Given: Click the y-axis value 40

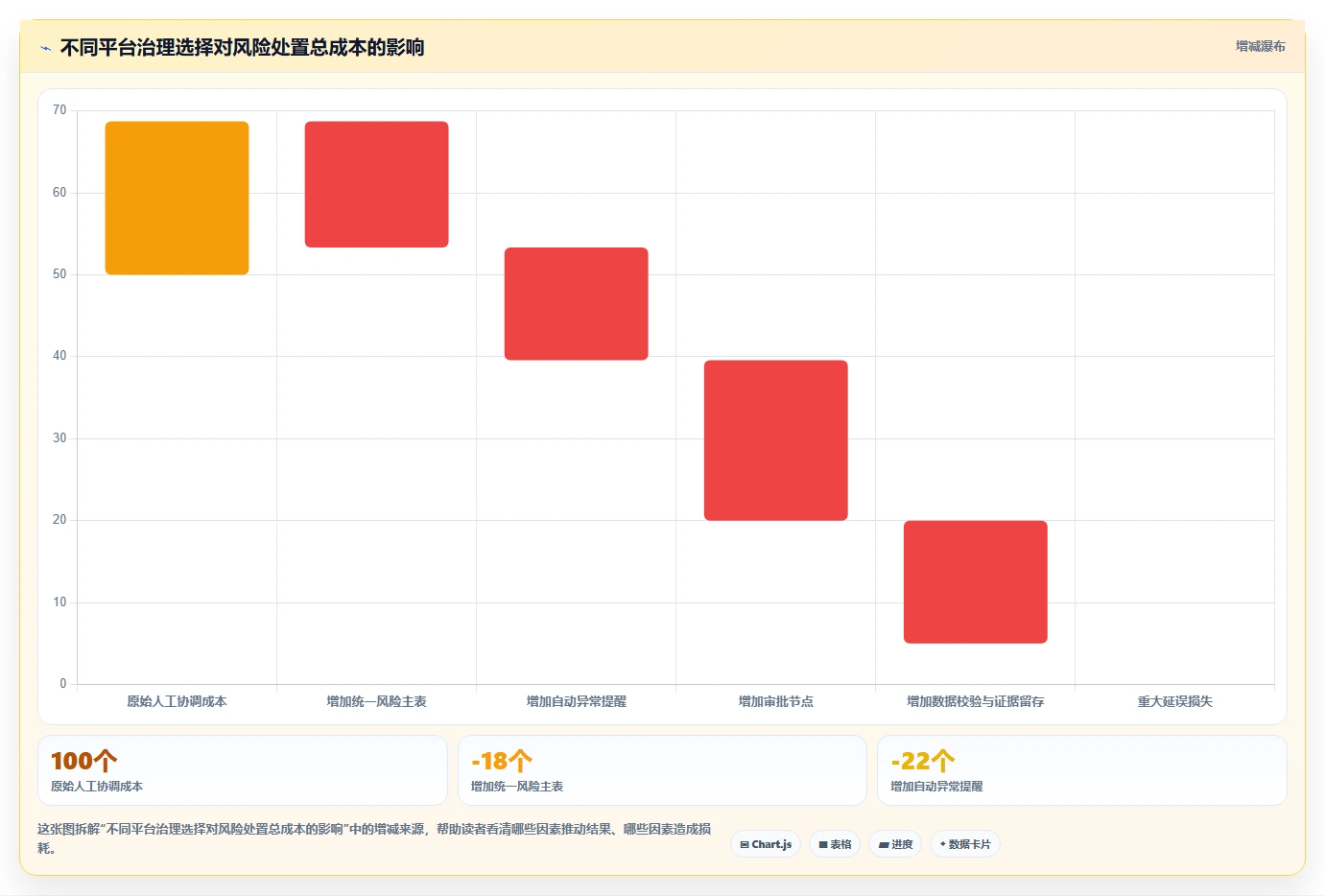Looking at the screenshot, I should pyautogui.click(x=59, y=356).
